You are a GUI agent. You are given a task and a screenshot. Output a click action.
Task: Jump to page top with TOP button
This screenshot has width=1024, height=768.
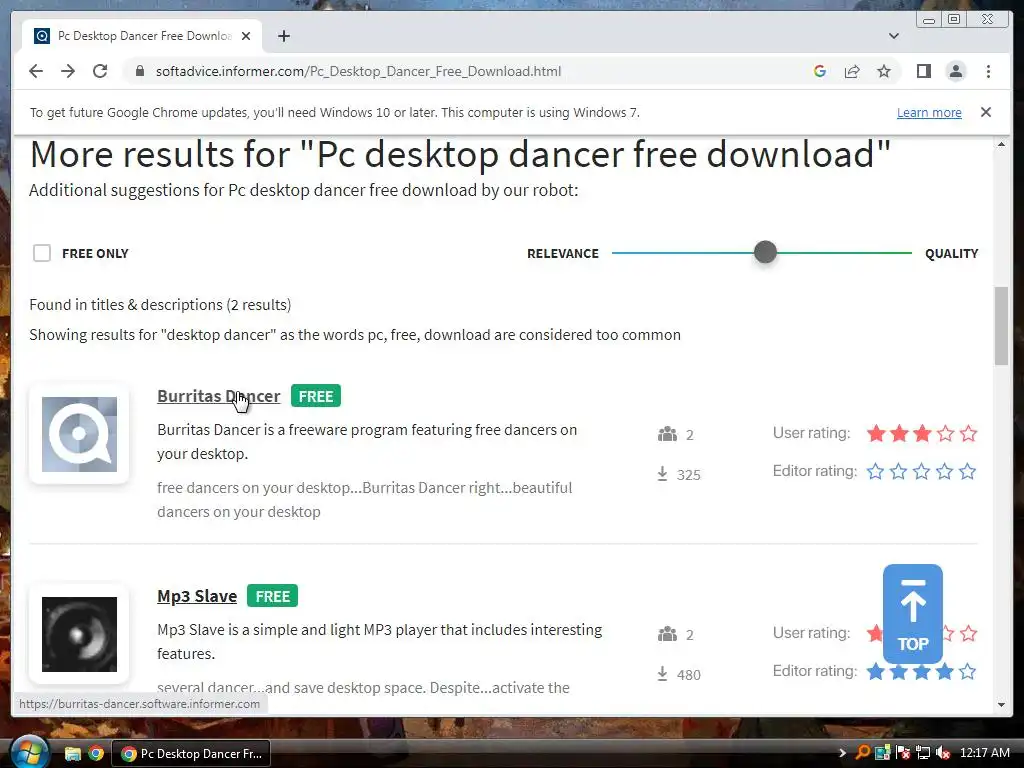tap(912, 614)
